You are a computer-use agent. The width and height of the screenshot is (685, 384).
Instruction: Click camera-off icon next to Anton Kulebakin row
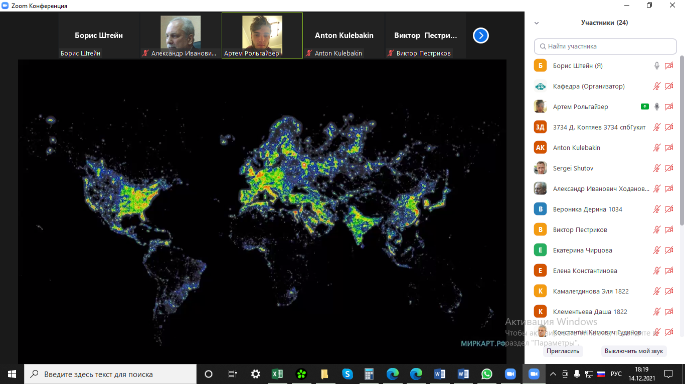pos(669,148)
